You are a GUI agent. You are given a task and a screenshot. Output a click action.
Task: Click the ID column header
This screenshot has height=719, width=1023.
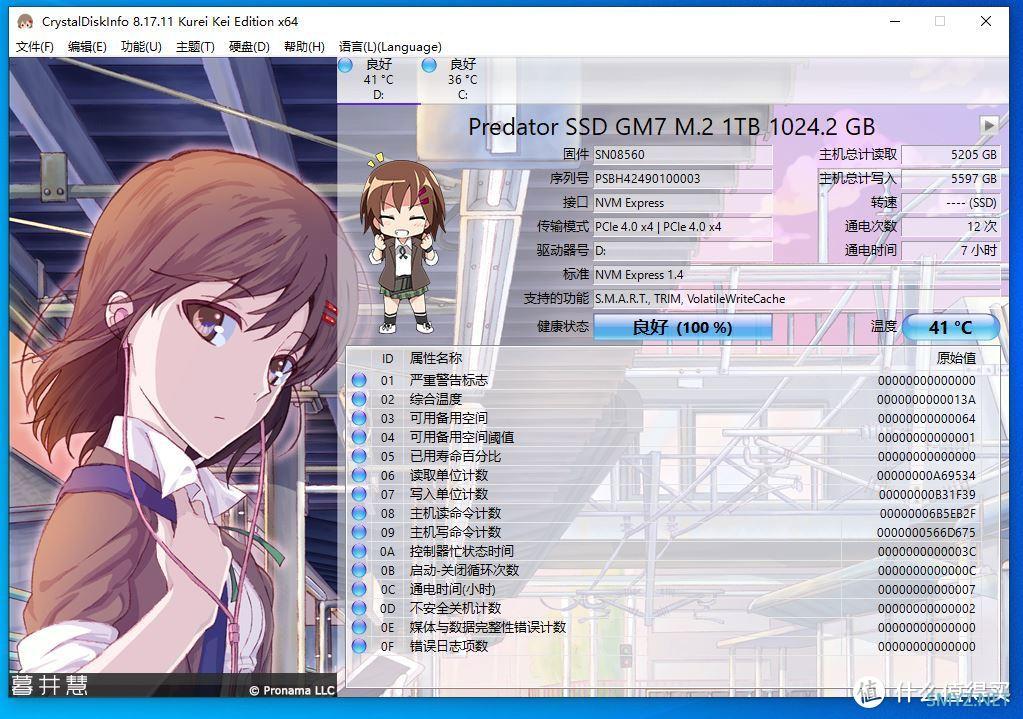(x=388, y=358)
